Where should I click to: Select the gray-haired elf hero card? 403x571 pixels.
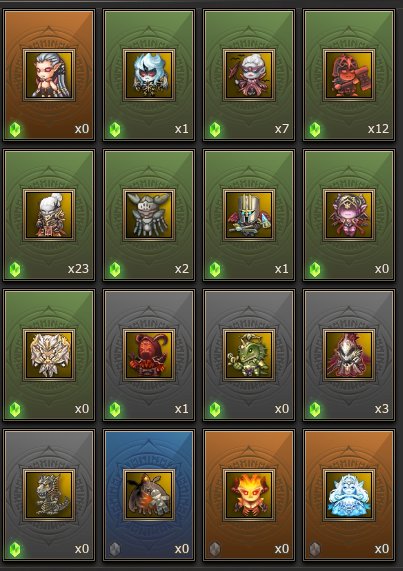[49, 75]
